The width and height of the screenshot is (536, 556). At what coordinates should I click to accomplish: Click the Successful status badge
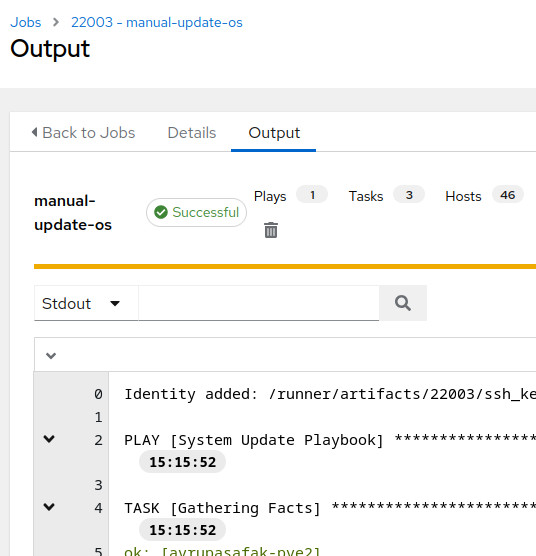pos(196,212)
